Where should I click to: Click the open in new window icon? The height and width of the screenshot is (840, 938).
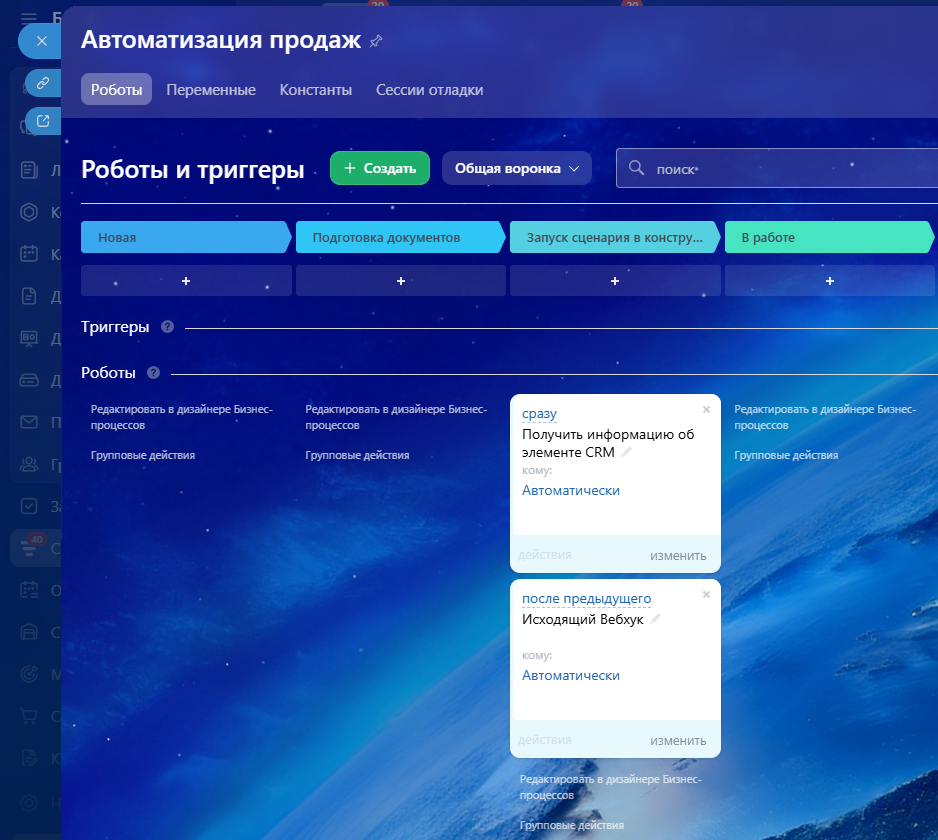pos(43,121)
